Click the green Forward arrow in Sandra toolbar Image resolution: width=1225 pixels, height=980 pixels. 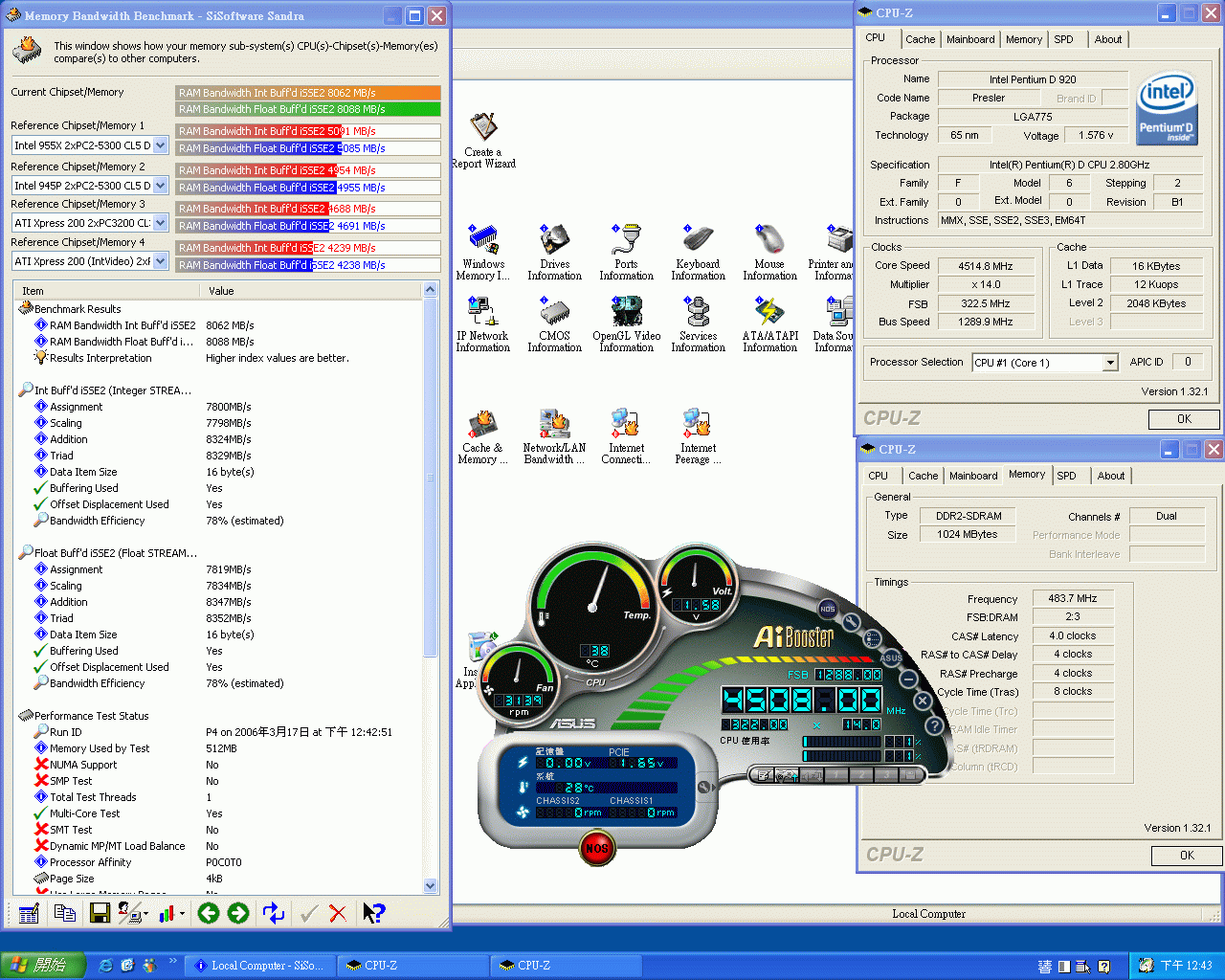point(238,914)
